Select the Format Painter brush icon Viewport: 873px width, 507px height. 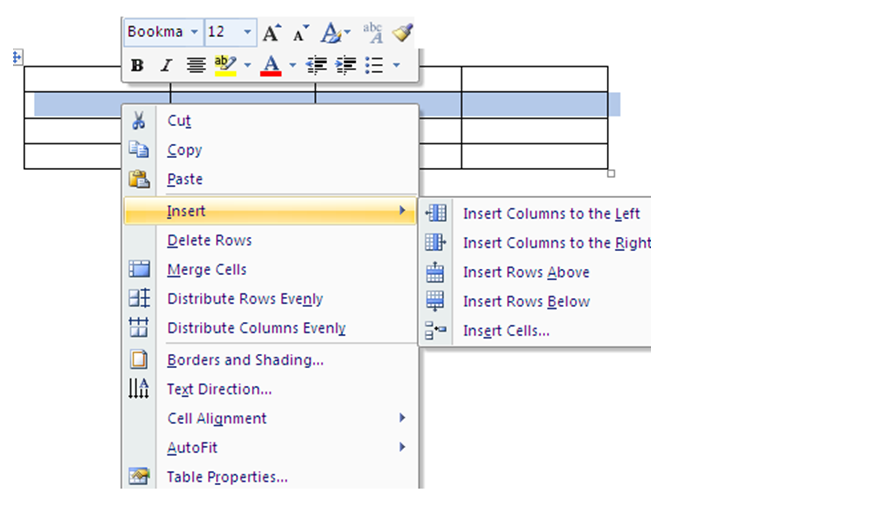(402, 33)
